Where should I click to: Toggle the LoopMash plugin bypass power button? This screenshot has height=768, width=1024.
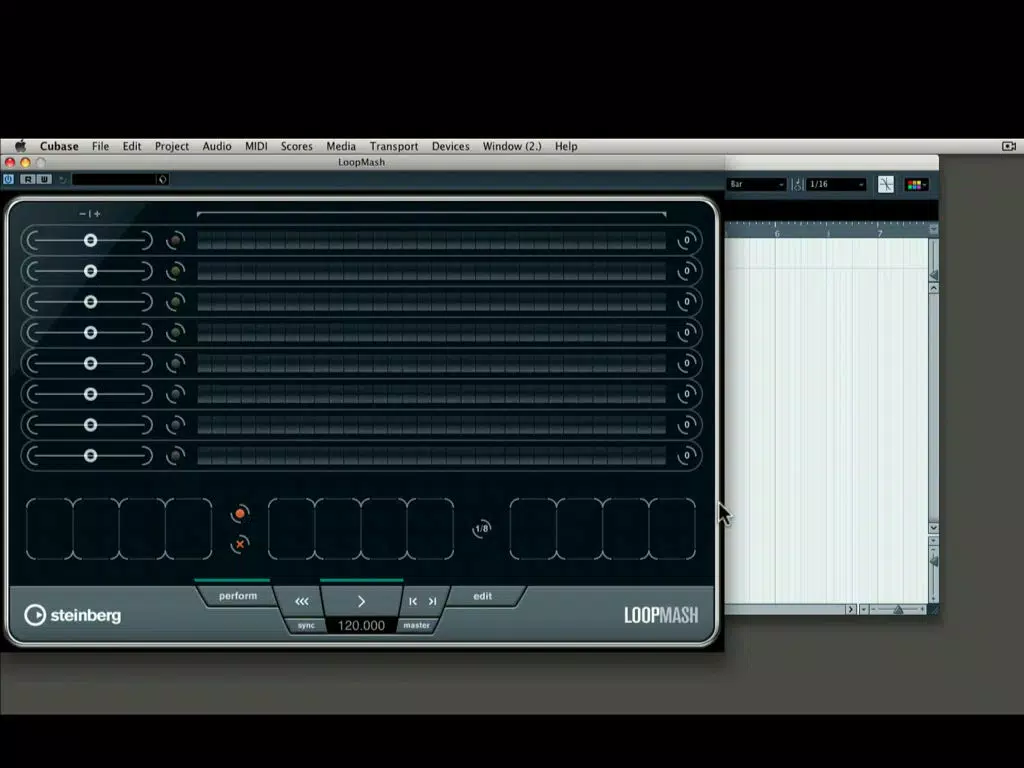[x=9, y=180]
